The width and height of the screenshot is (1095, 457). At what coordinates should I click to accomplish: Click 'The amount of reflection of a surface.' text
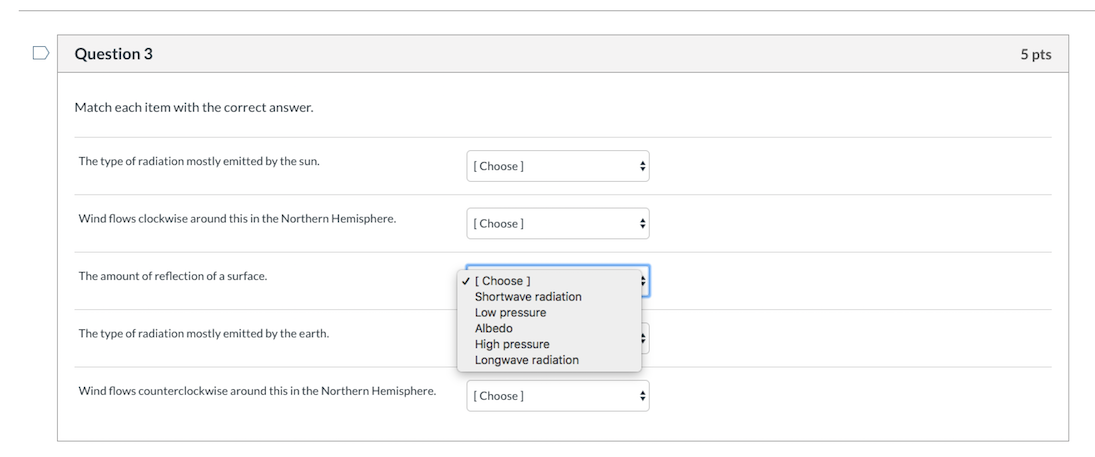point(172,276)
